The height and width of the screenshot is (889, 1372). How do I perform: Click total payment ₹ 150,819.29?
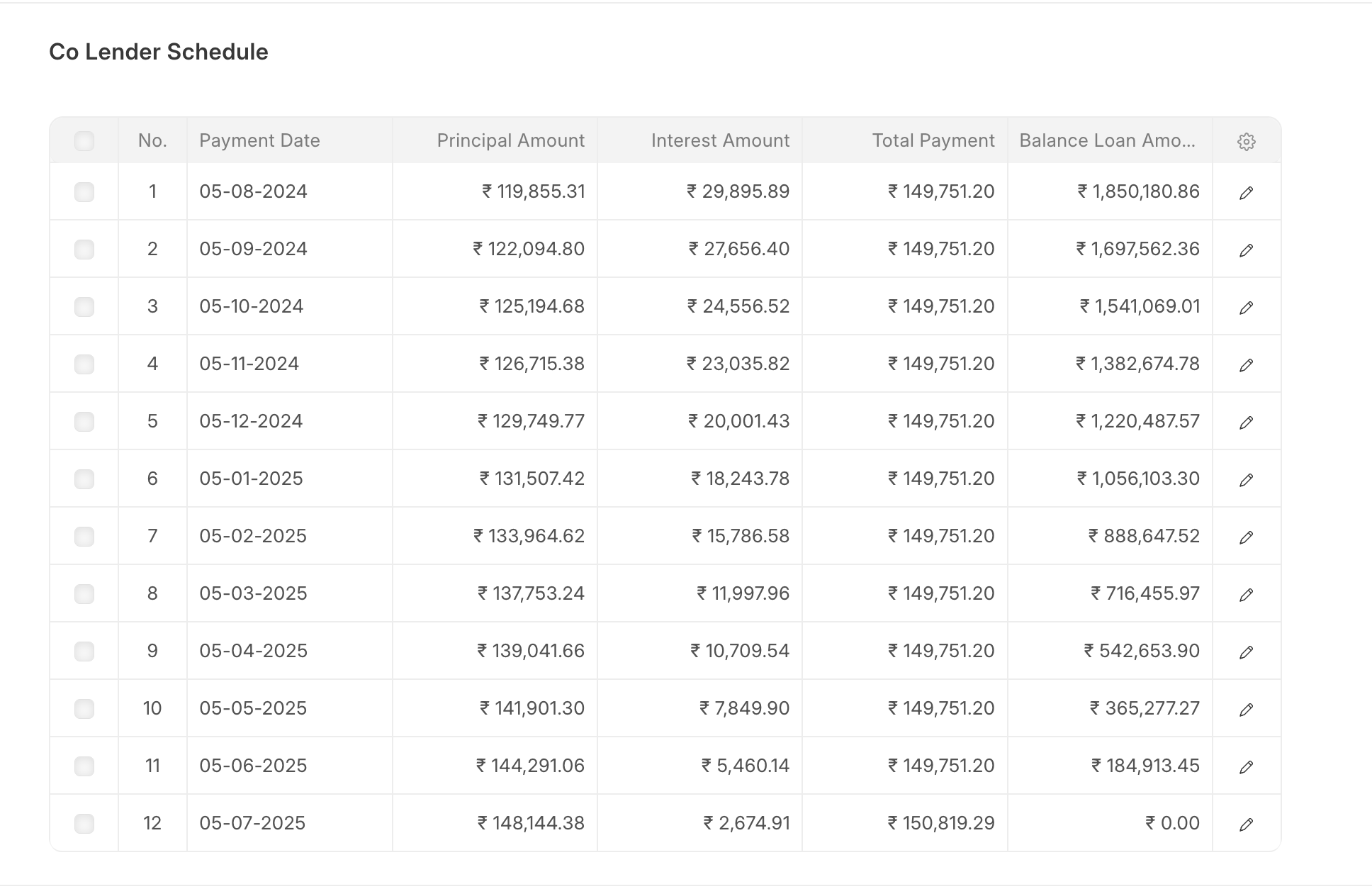tap(941, 823)
